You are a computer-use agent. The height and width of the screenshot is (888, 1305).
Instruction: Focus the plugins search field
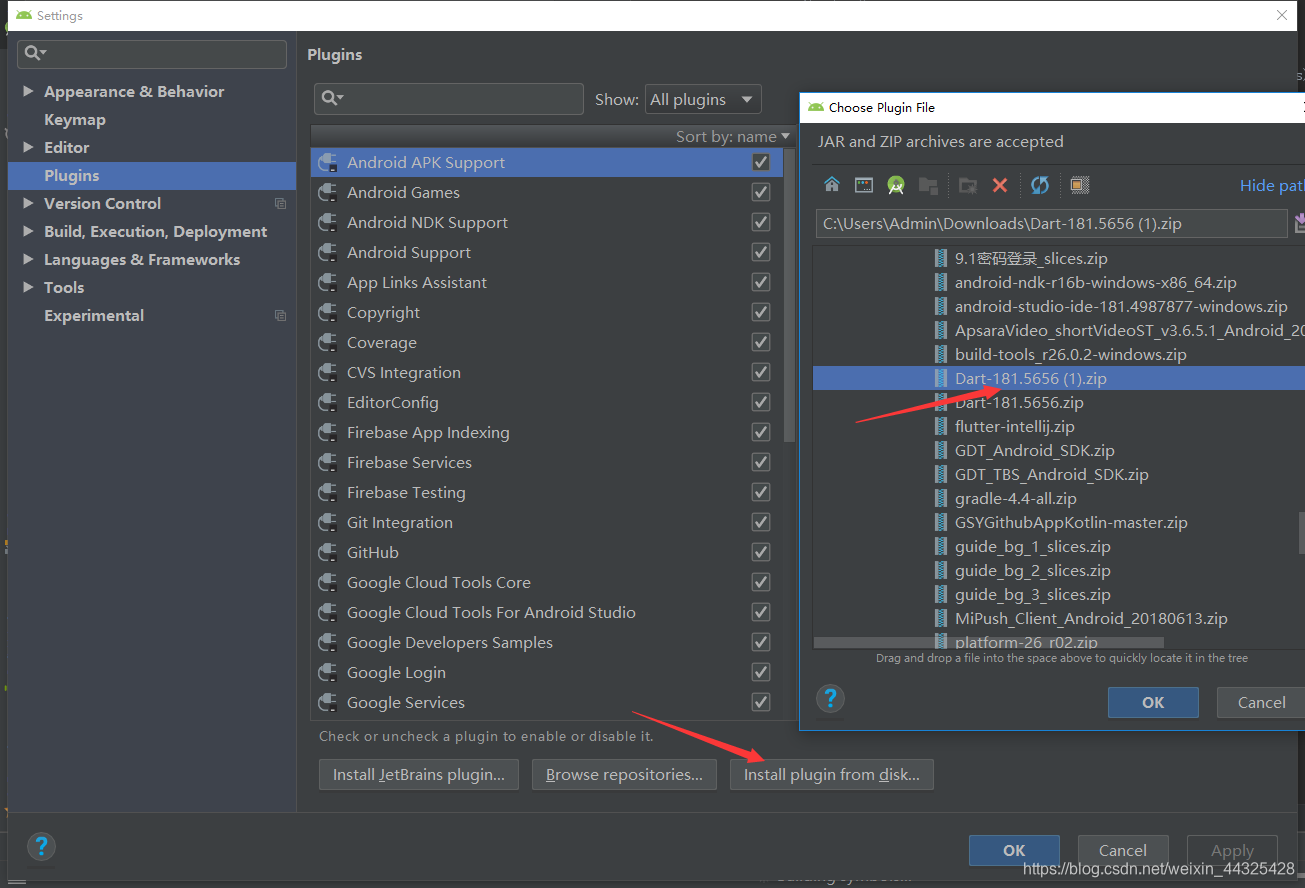coord(449,98)
